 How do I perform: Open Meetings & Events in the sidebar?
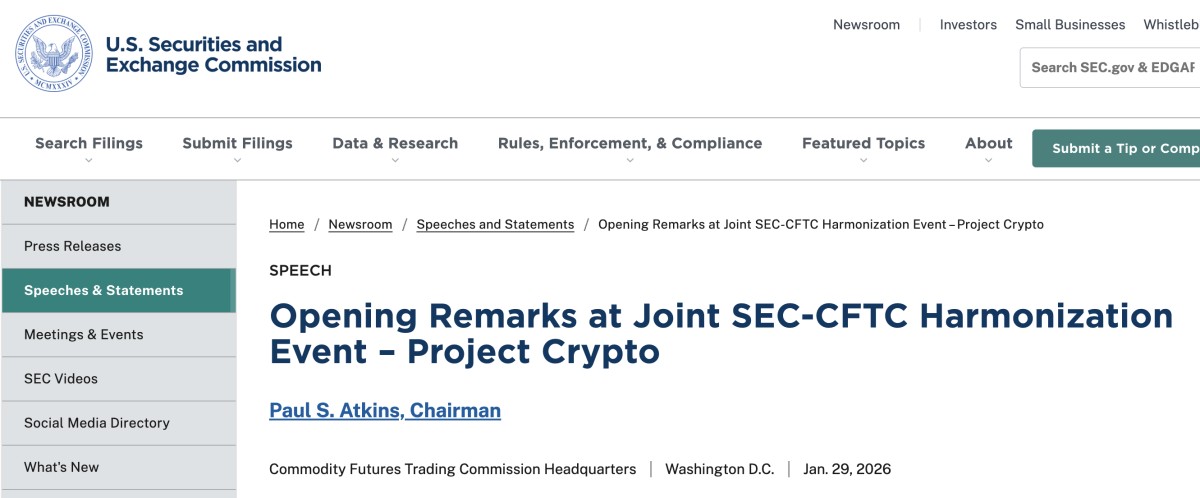tap(83, 334)
